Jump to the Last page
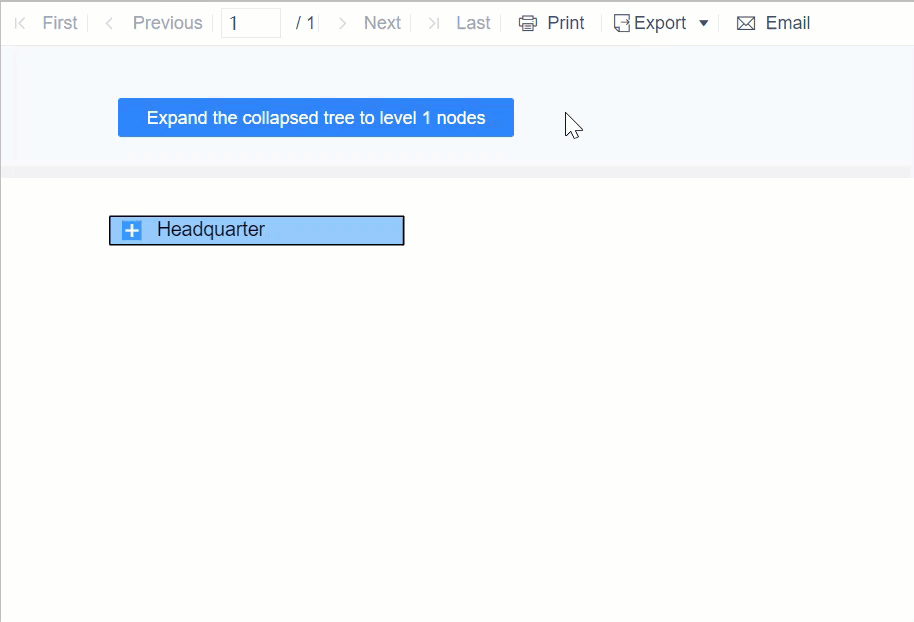 coord(473,22)
